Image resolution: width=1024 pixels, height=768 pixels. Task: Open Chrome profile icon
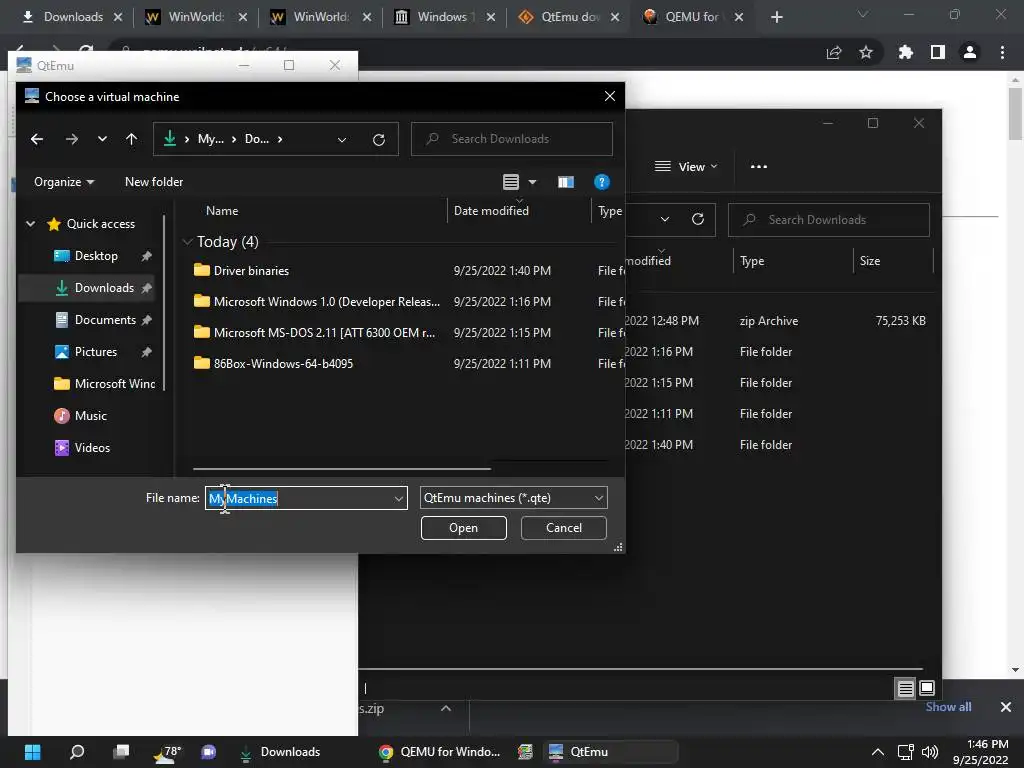tap(970, 52)
